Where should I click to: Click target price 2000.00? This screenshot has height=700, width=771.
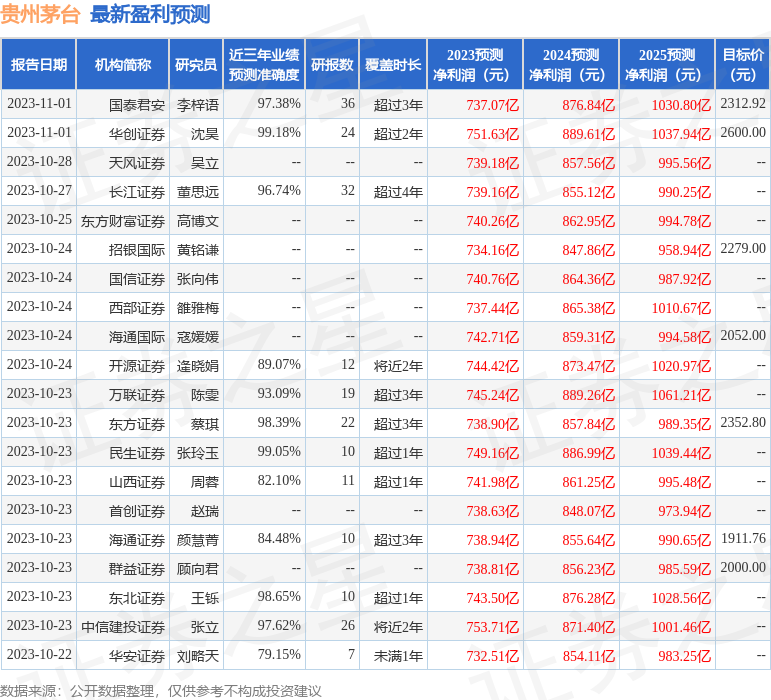(743, 567)
